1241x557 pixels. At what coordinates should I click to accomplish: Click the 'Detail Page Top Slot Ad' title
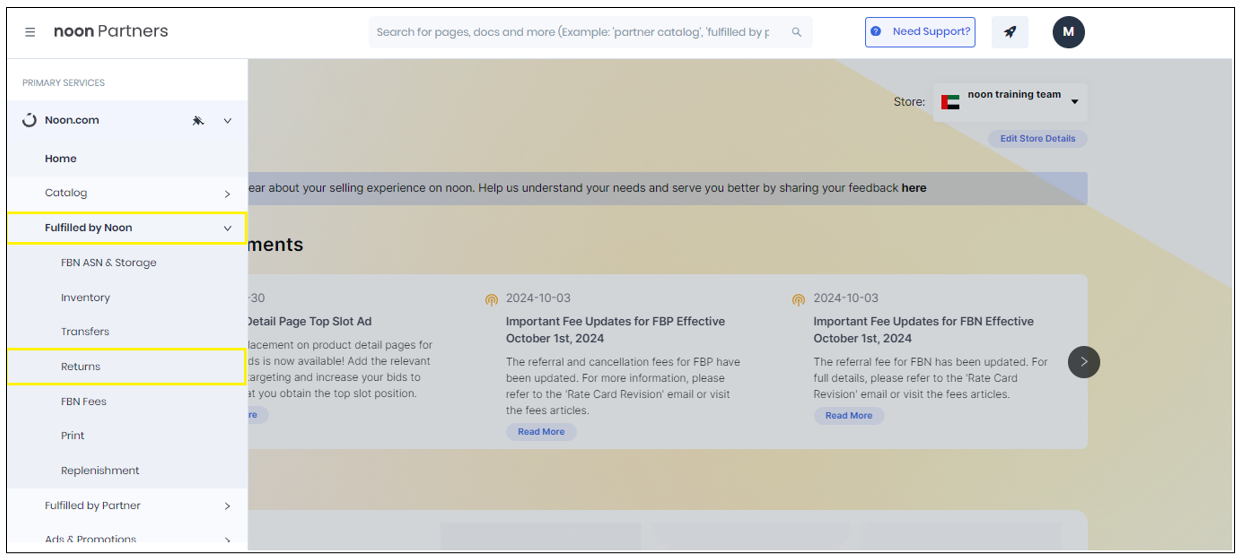309,322
